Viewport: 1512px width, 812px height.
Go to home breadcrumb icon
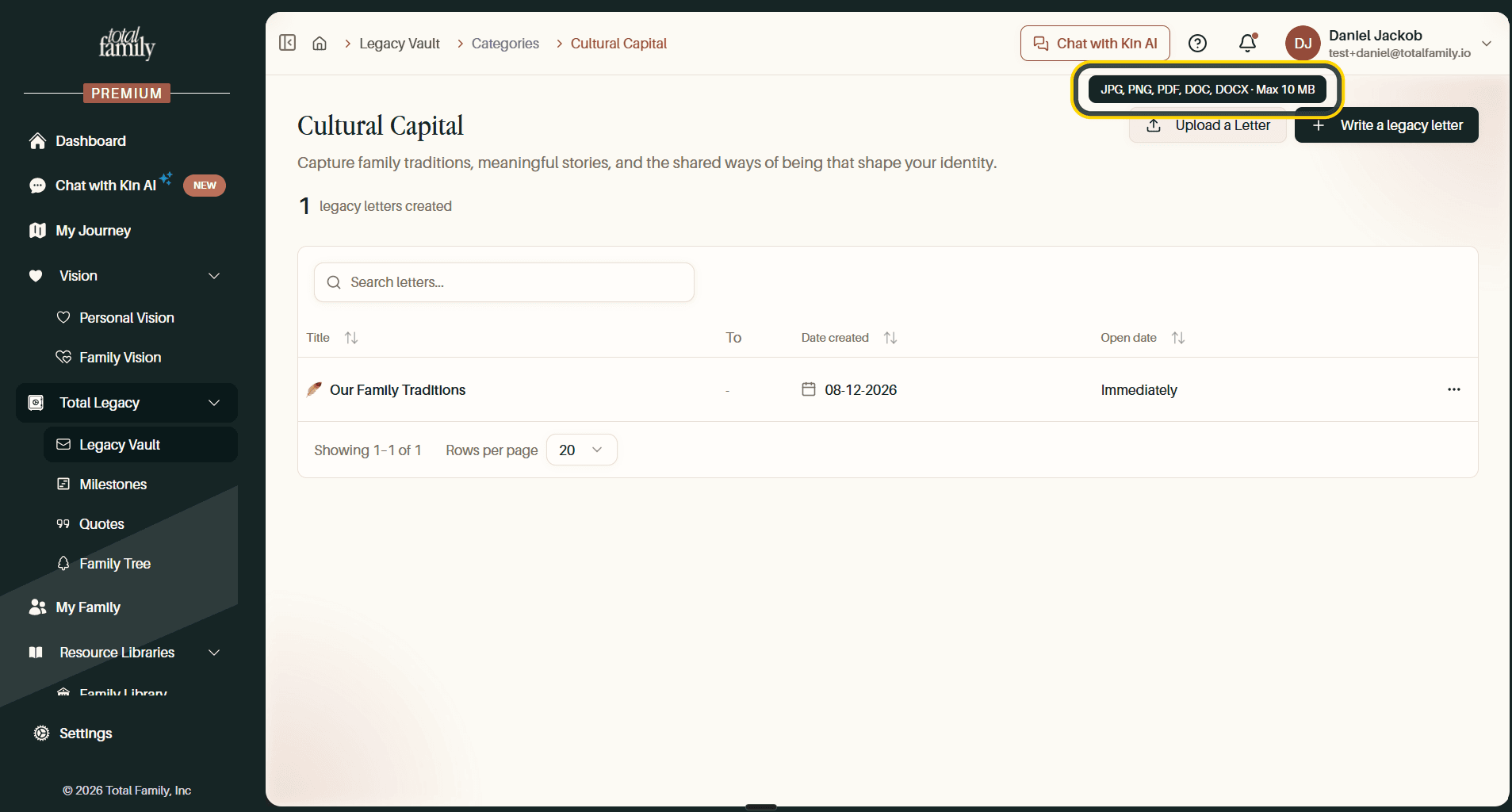point(320,44)
